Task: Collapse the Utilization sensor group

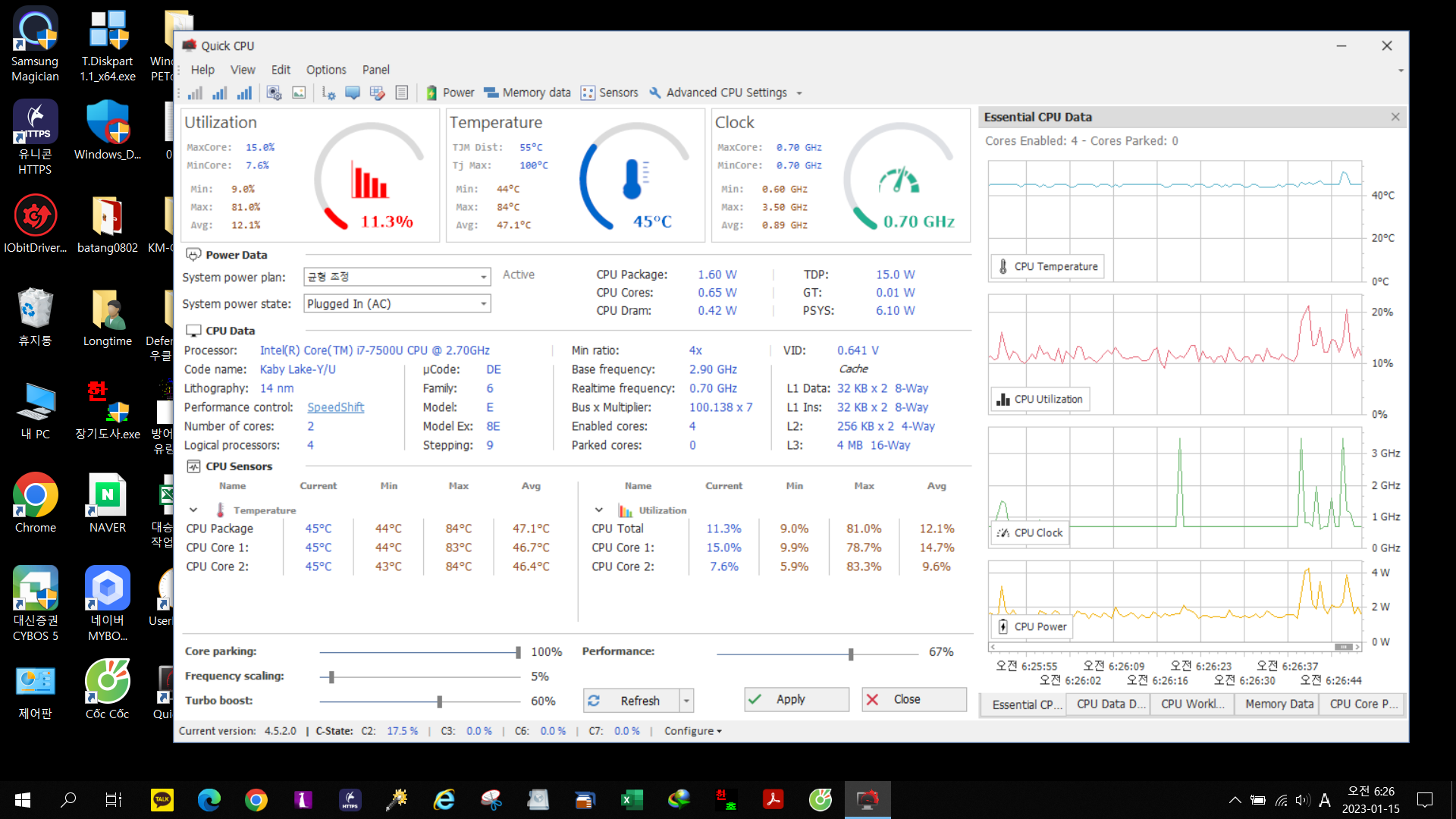Action: tap(599, 510)
